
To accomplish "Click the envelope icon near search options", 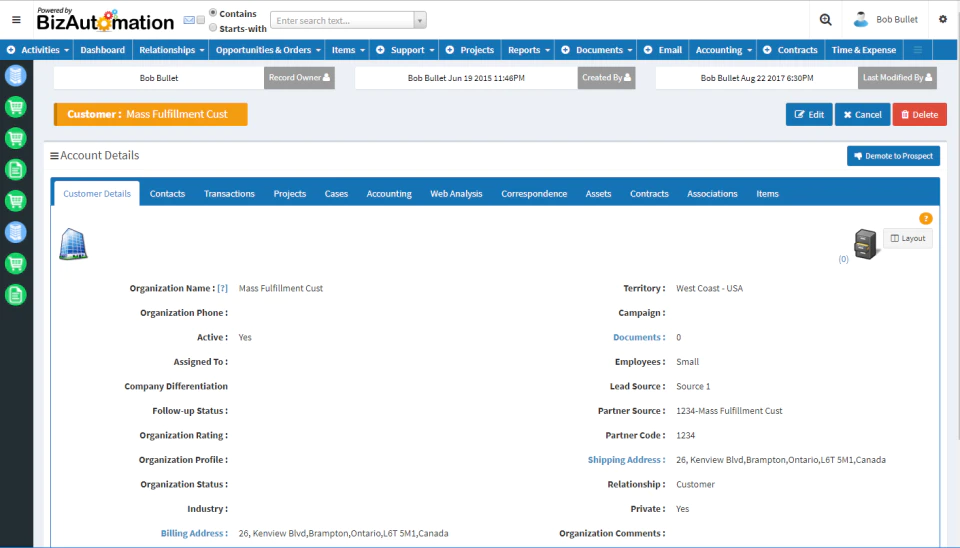I will tap(189, 20).
